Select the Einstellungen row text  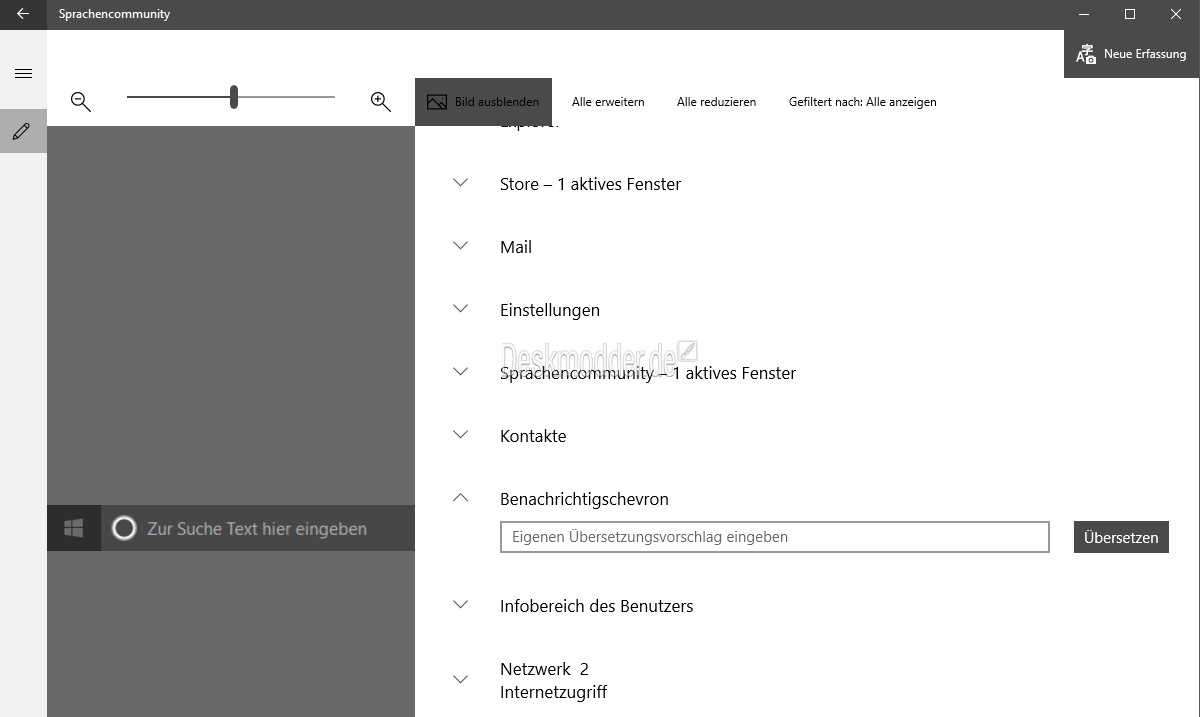click(550, 310)
